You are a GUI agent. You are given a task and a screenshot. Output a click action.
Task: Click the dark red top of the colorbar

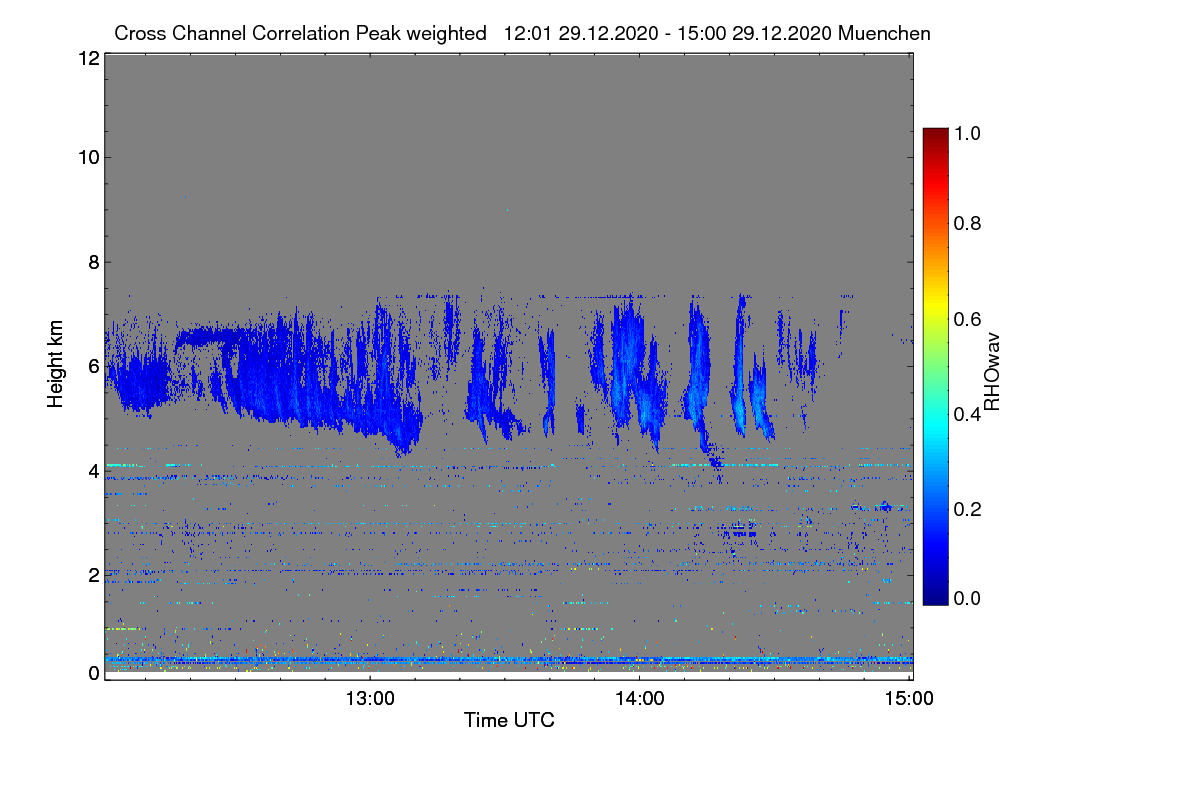coord(934,135)
